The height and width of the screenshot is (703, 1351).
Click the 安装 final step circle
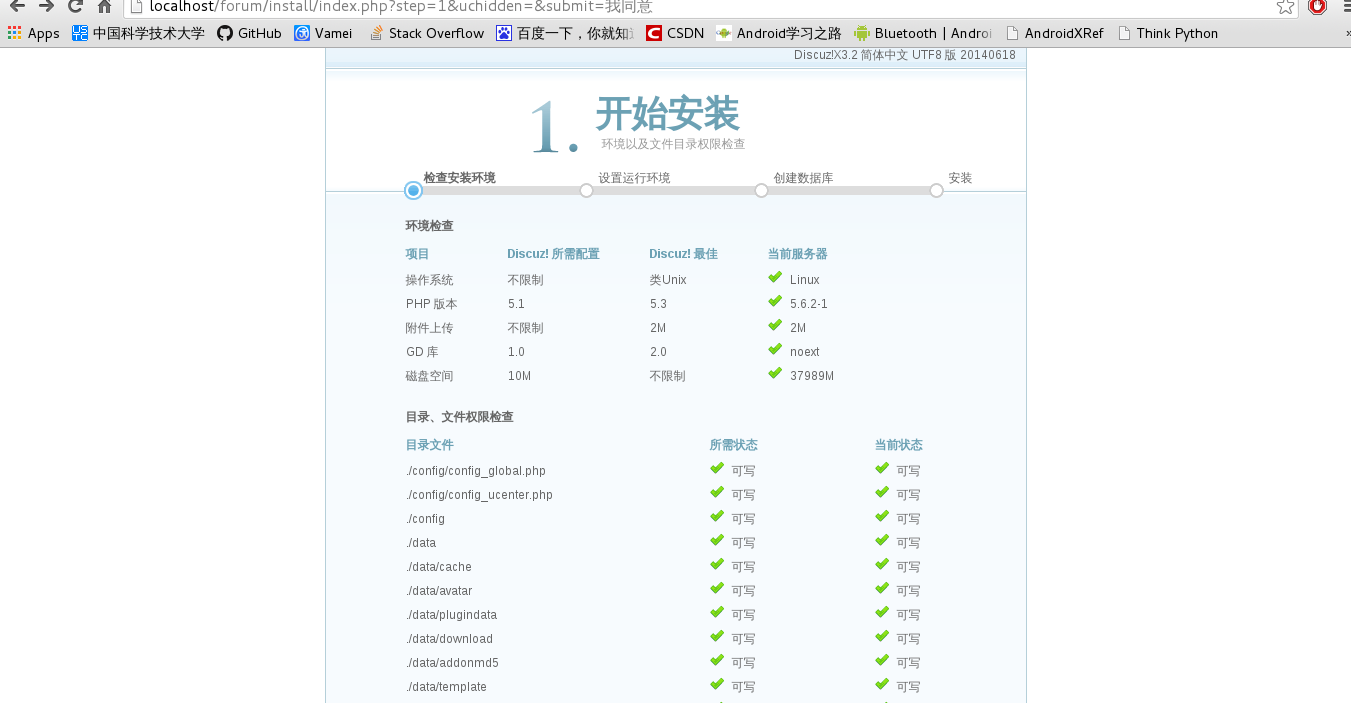[x=936, y=190]
